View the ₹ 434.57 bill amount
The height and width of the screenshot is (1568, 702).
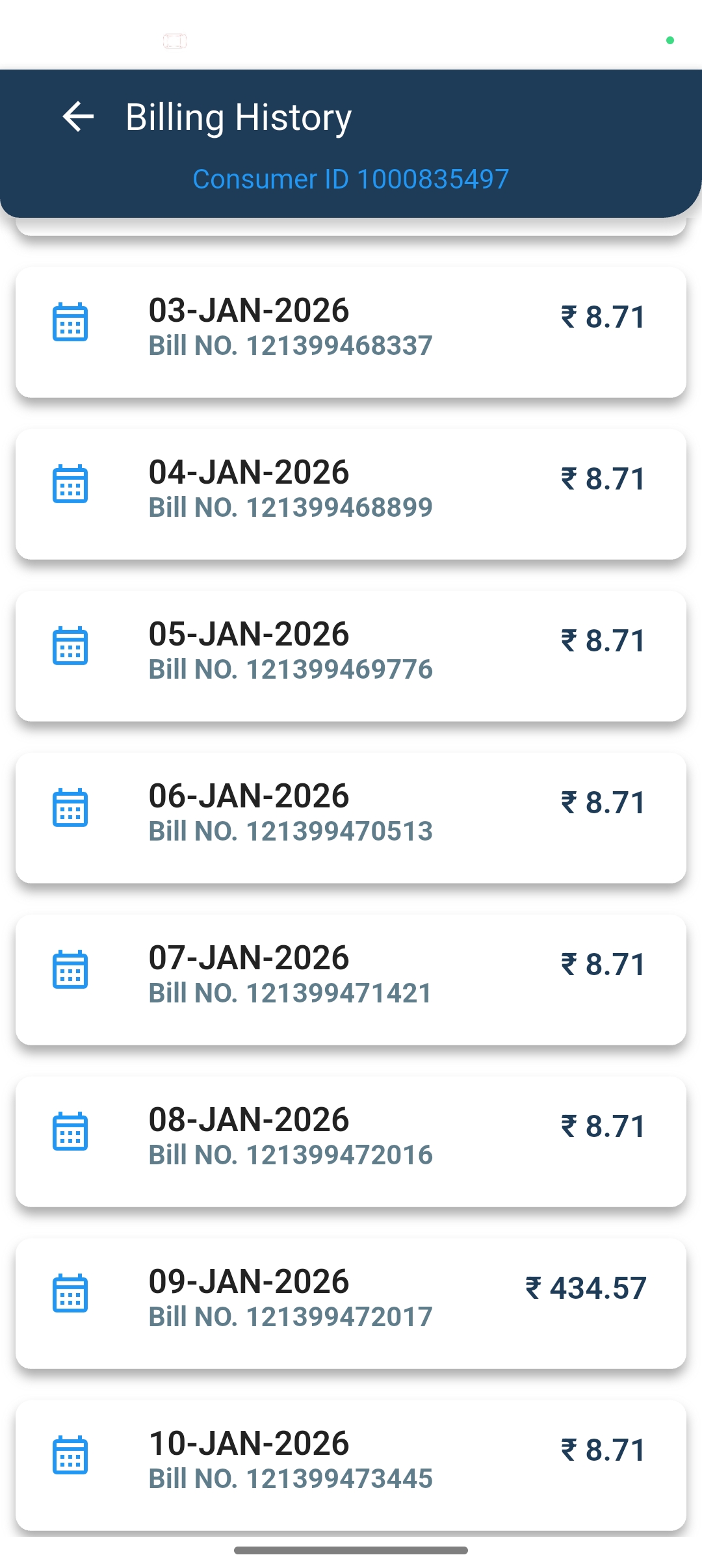tap(586, 1288)
